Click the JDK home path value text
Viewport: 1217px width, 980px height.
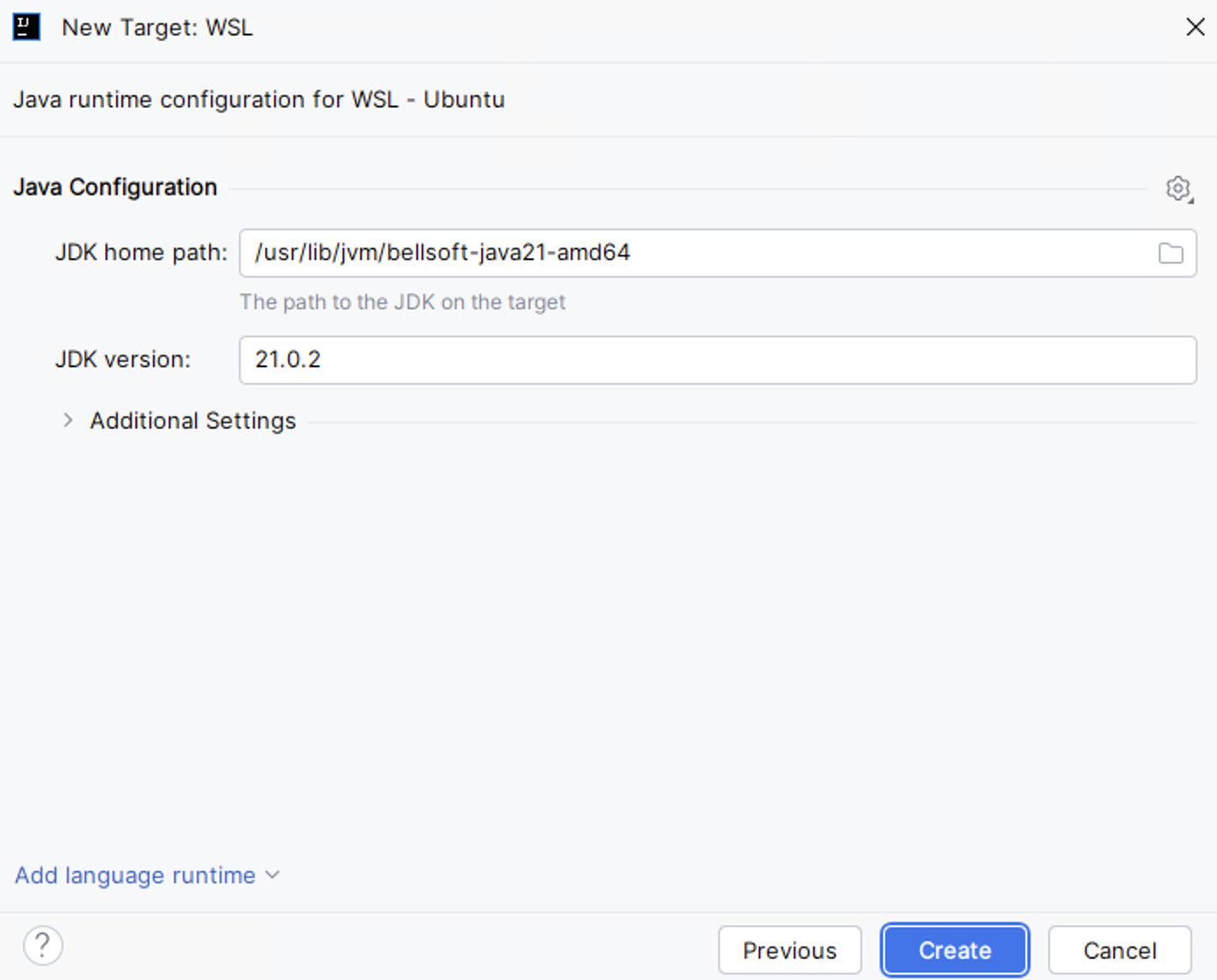443,253
